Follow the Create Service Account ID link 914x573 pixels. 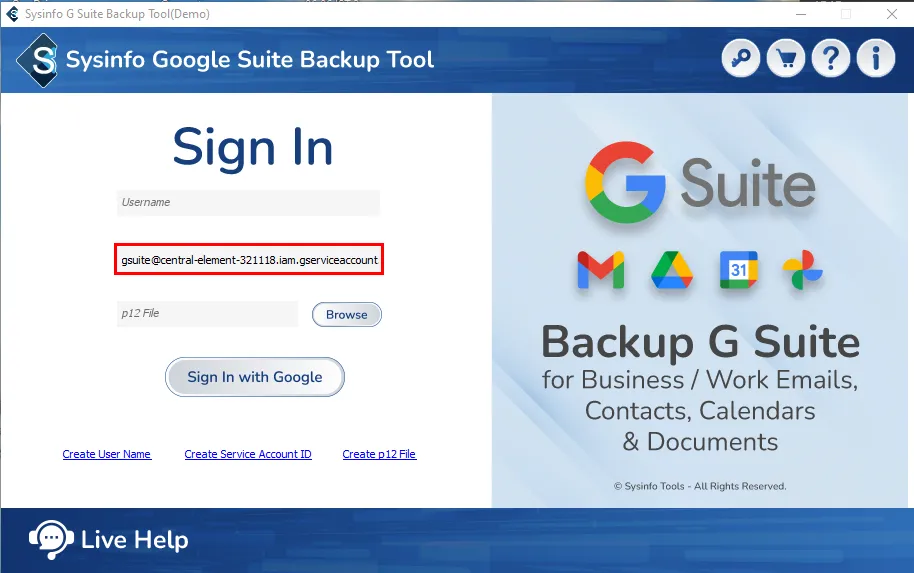(x=248, y=454)
